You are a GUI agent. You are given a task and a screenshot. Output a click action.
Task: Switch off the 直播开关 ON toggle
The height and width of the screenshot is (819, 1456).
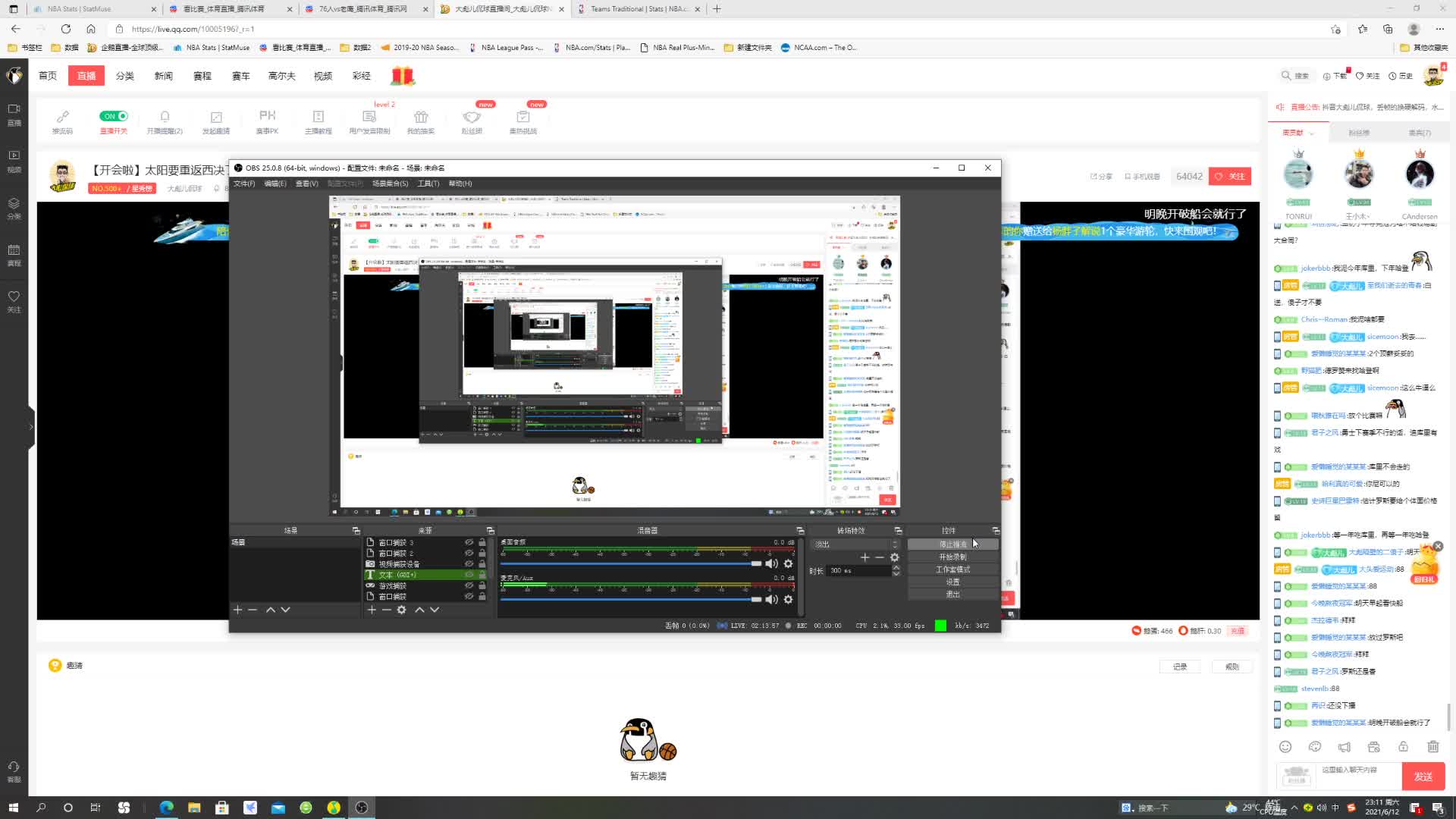114,116
